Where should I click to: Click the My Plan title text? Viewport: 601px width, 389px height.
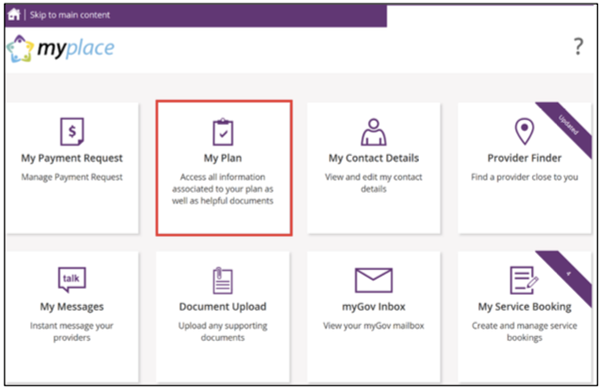(x=223, y=158)
